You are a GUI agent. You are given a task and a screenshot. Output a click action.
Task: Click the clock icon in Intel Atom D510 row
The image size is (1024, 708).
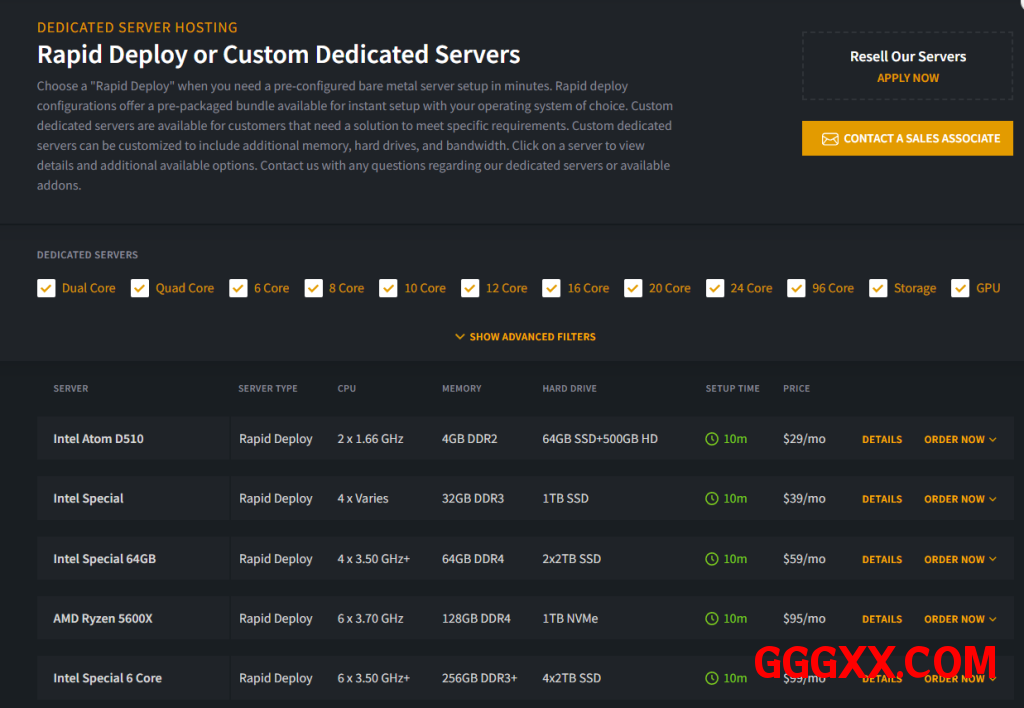pyautogui.click(x=712, y=439)
